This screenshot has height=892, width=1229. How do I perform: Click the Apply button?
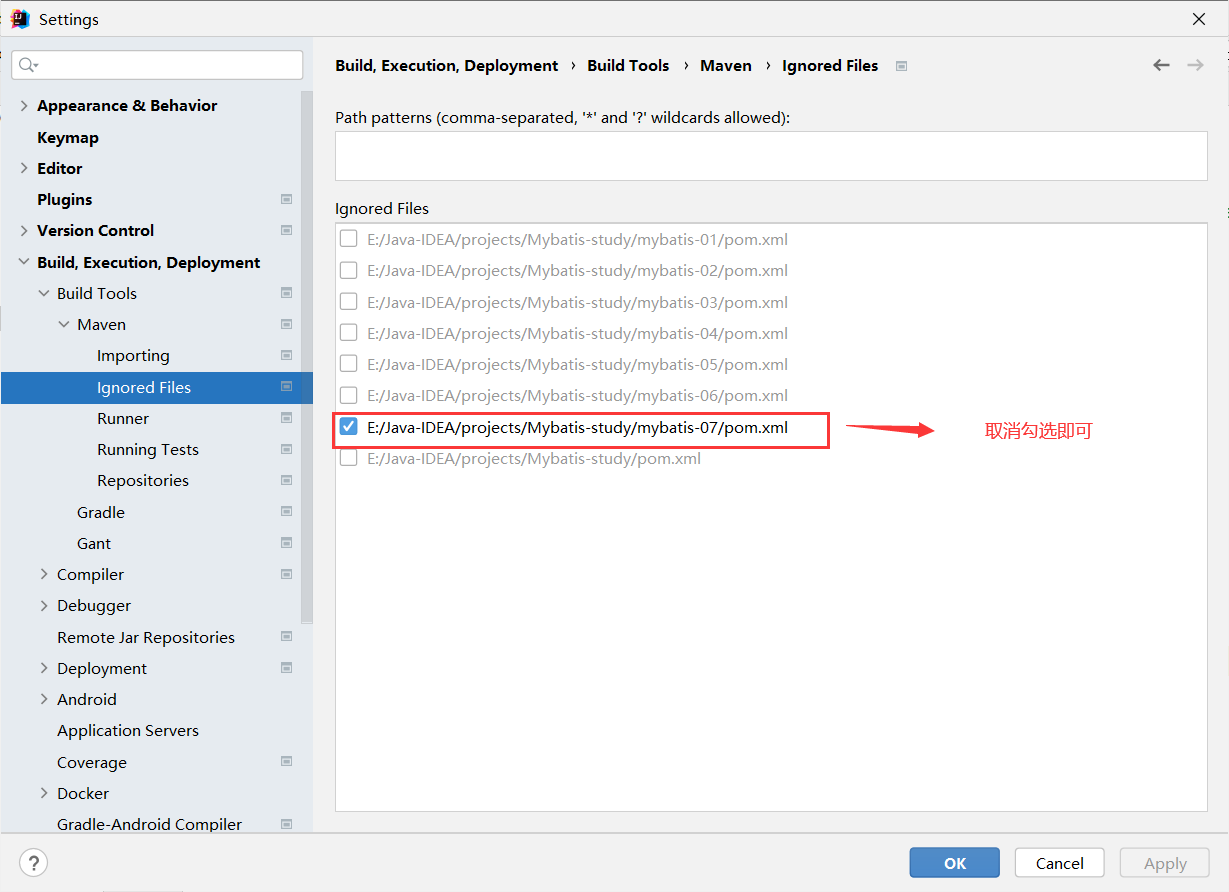(x=1165, y=863)
